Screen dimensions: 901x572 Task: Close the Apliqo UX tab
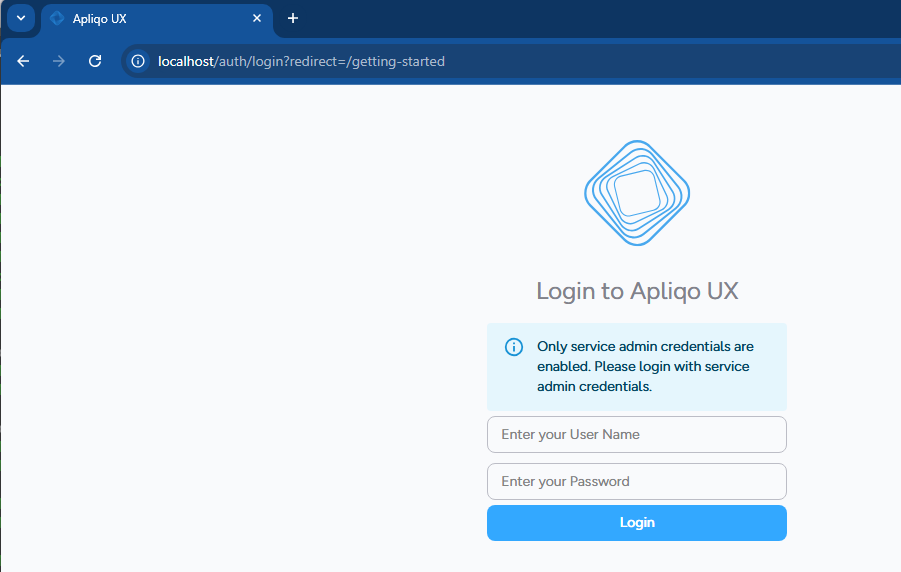click(x=257, y=19)
